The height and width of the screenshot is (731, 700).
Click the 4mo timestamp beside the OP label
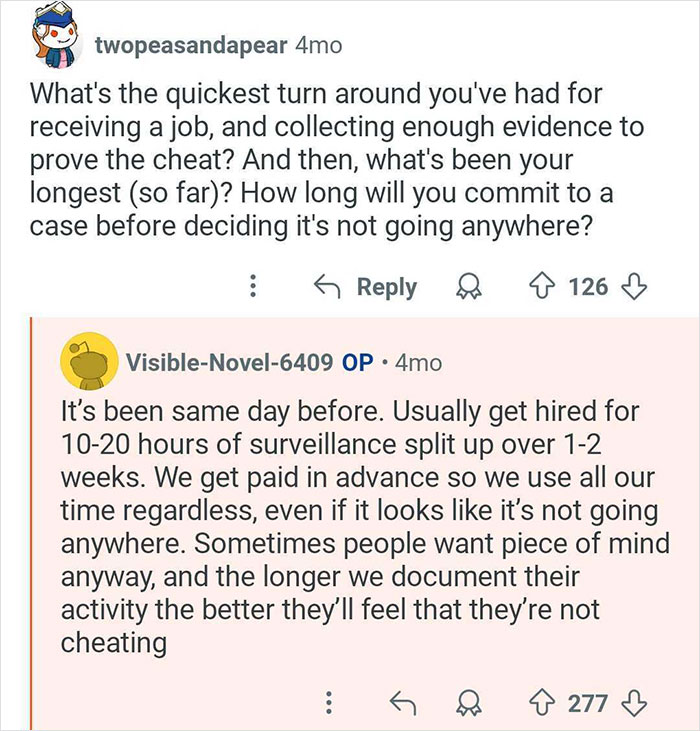[x=418, y=362]
